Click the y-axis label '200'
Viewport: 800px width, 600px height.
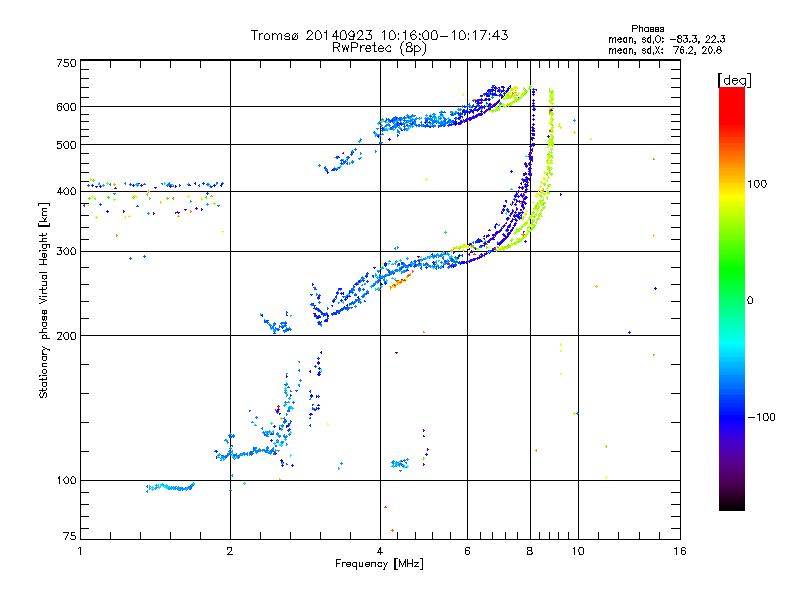[x=66, y=336]
